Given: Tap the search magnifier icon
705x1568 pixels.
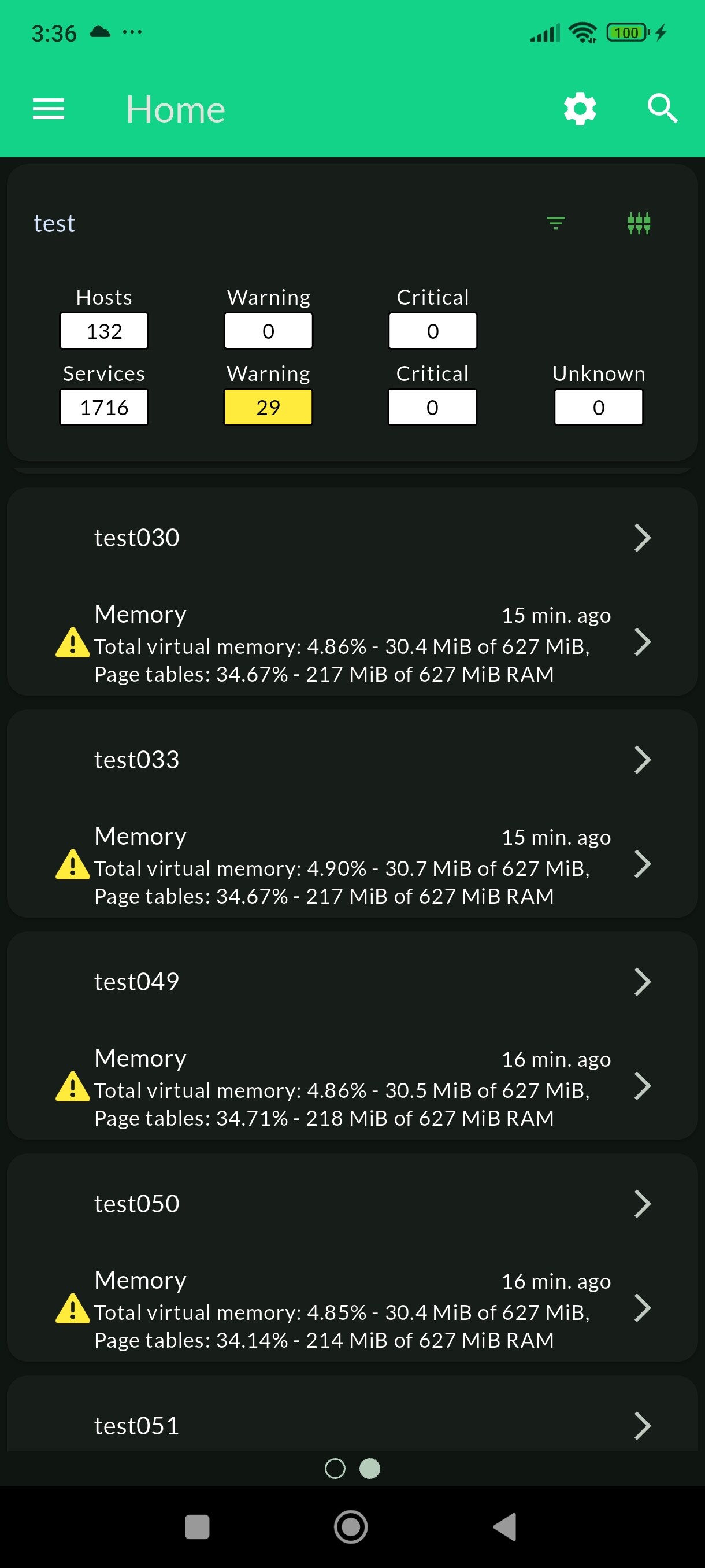Looking at the screenshot, I should pyautogui.click(x=662, y=109).
